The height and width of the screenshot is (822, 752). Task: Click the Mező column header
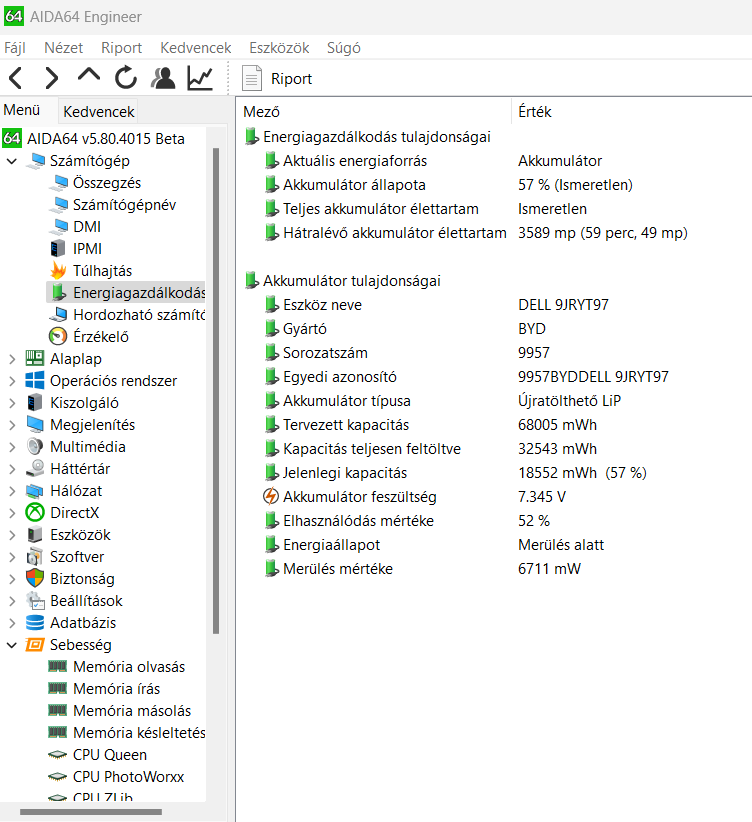click(262, 112)
